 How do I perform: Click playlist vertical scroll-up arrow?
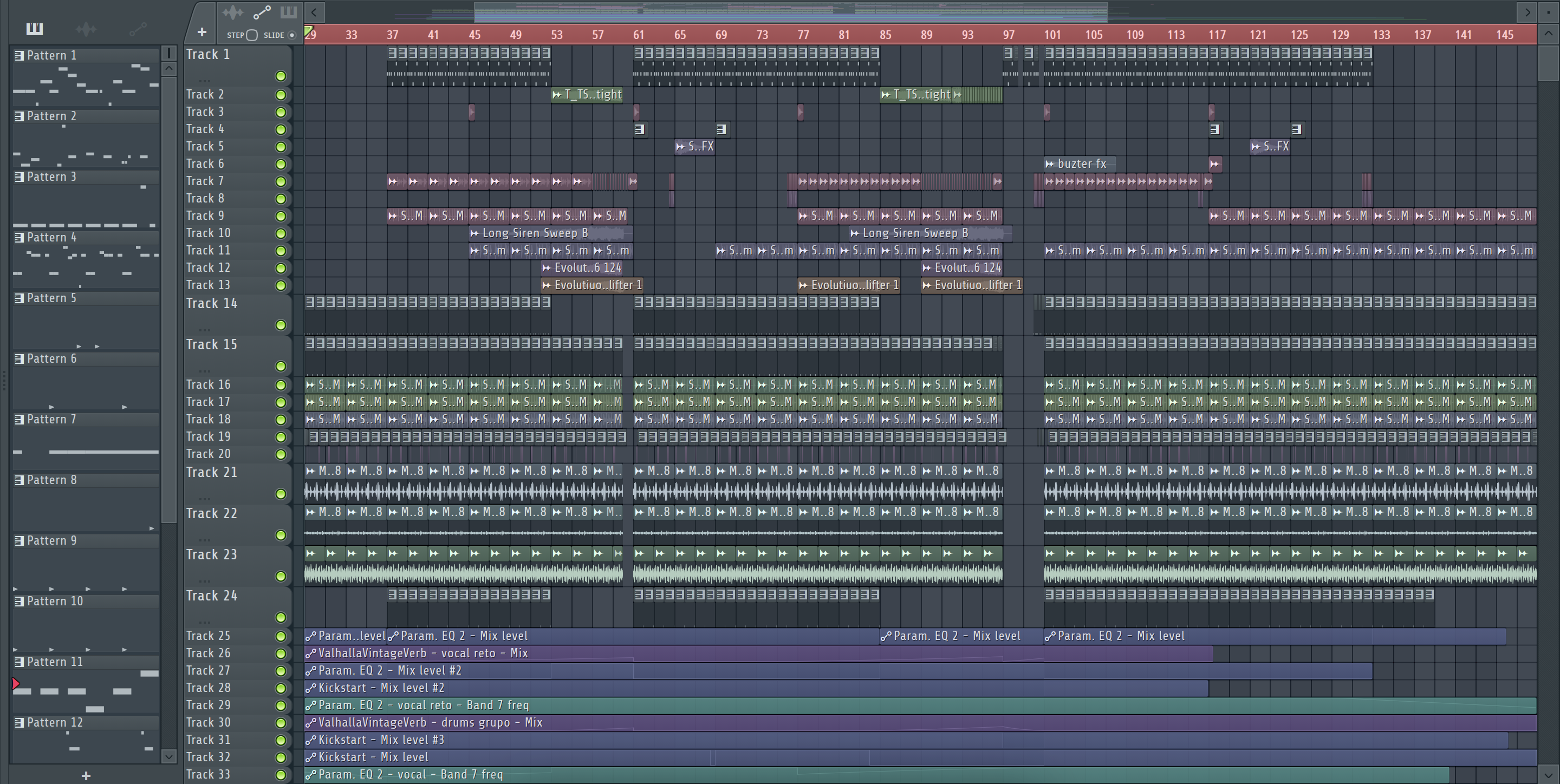point(1548,34)
